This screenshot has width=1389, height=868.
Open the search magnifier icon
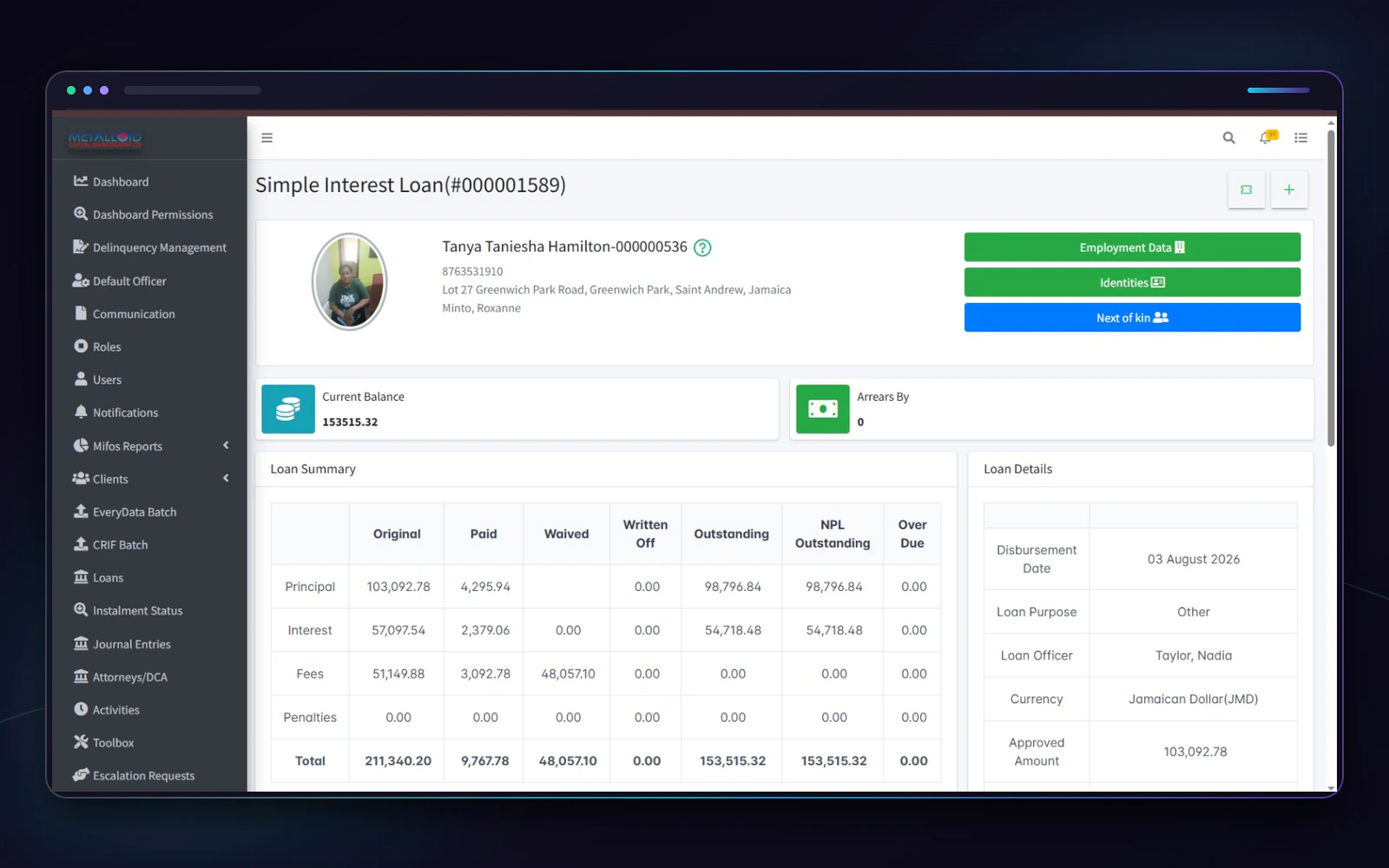(x=1228, y=138)
